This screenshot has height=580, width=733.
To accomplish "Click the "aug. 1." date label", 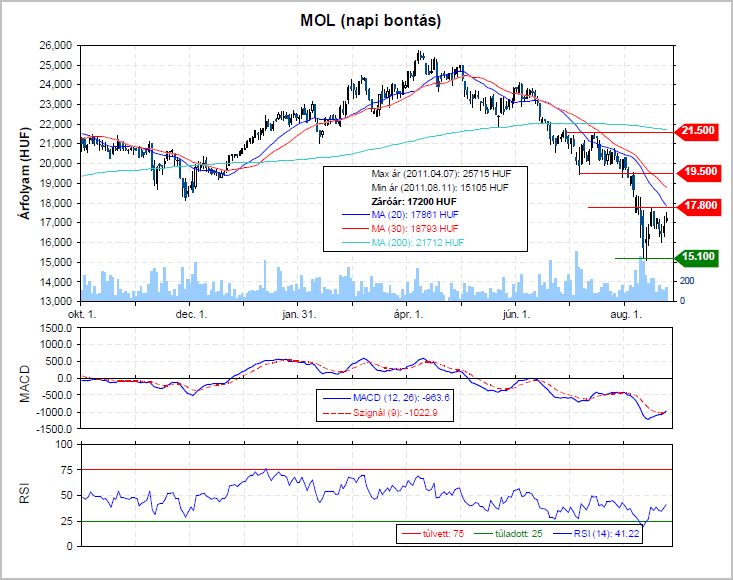I will [626, 315].
